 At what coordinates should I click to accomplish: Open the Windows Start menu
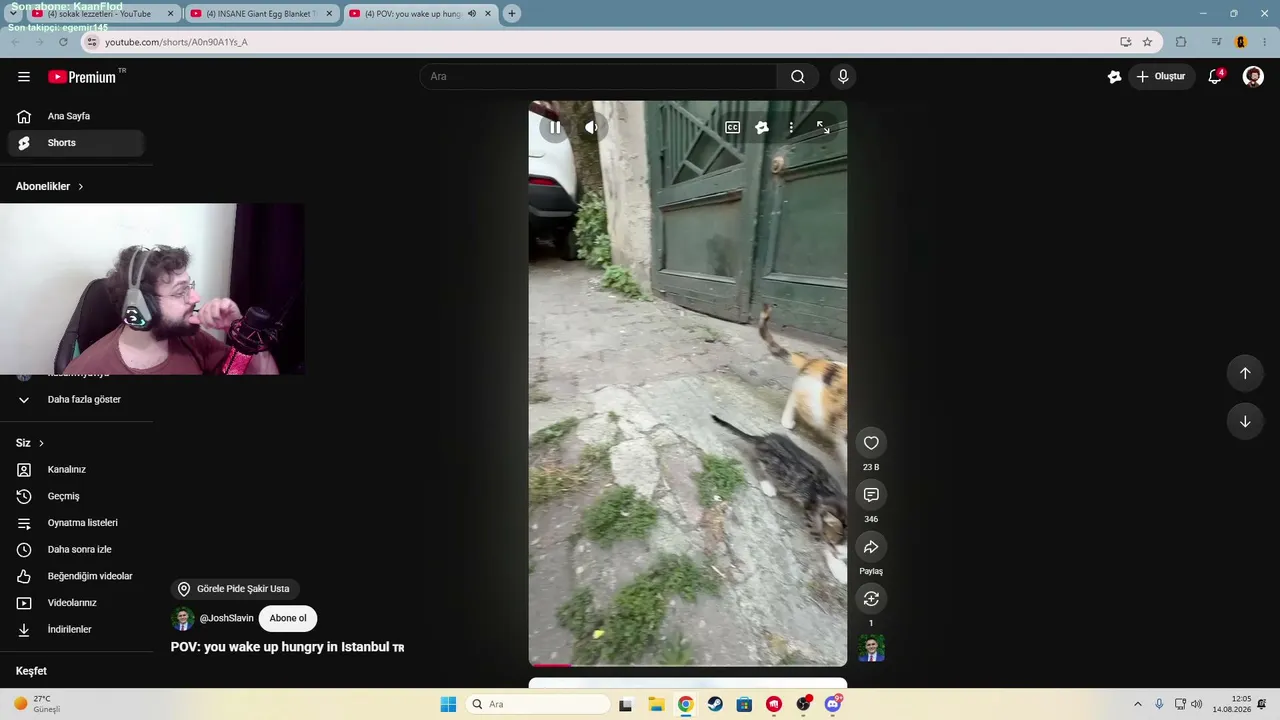point(448,704)
